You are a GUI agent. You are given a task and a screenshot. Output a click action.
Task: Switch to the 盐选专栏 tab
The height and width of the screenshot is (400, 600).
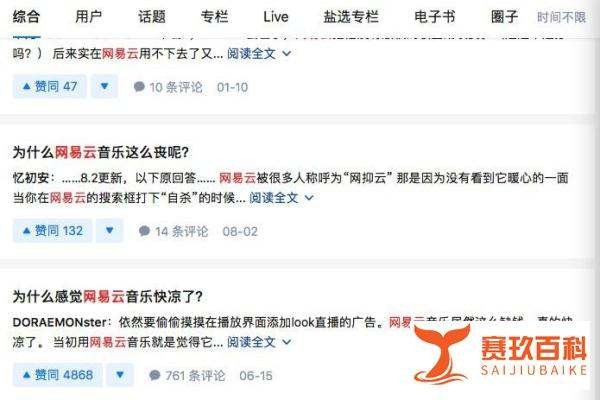click(x=351, y=17)
